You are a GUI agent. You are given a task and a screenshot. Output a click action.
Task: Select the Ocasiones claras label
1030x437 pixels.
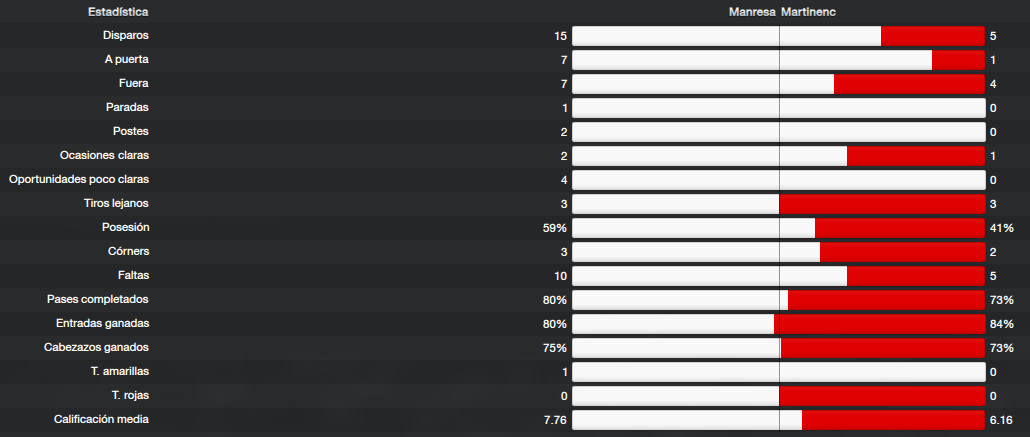click(x=104, y=155)
